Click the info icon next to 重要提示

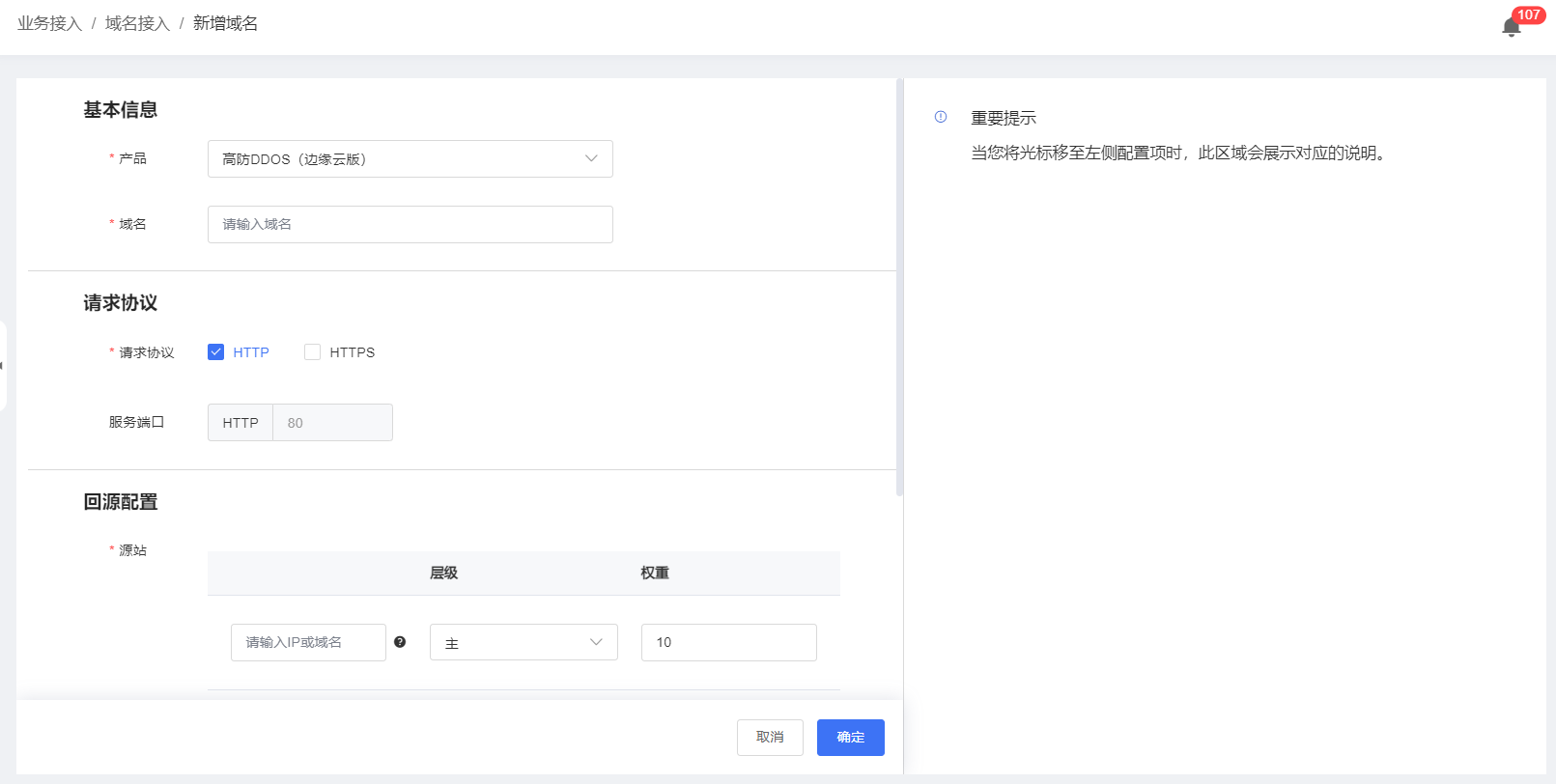tap(941, 117)
